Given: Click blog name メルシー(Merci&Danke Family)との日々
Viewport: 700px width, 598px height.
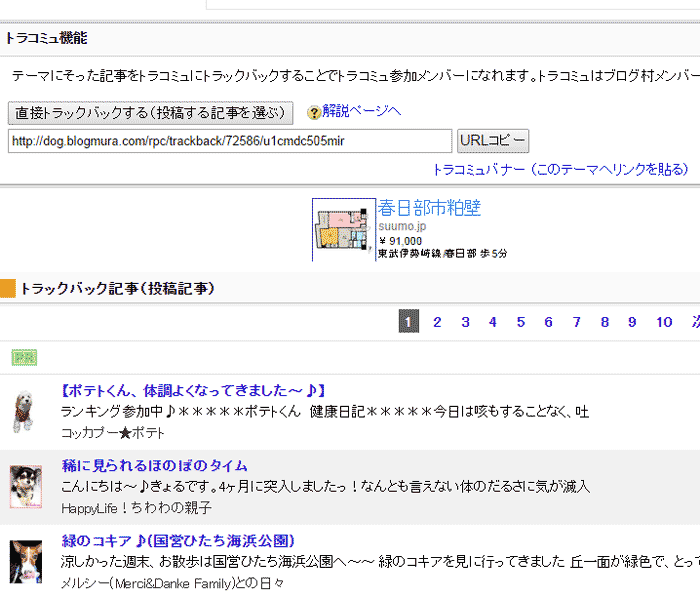Looking at the screenshot, I should pos(172,583).
